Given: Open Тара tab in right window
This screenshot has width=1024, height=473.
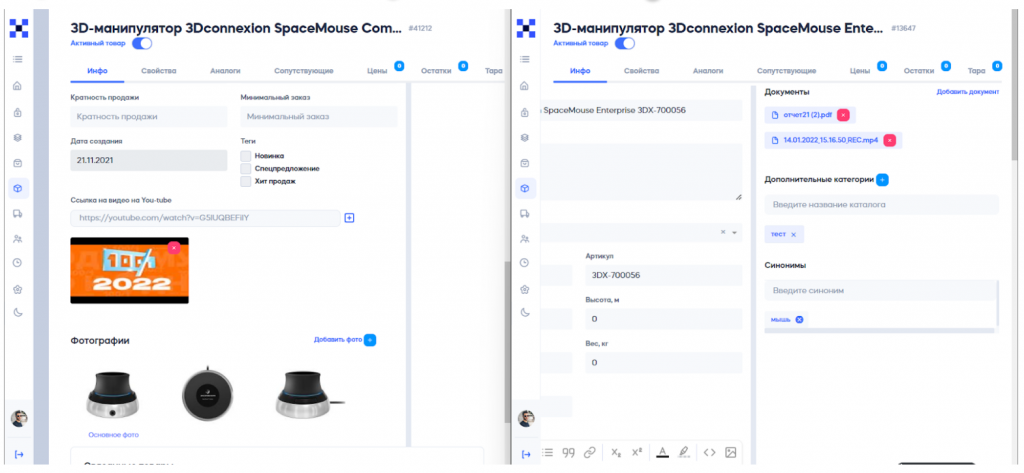Looking at the screenshot, I should click(x=976, y=71).
